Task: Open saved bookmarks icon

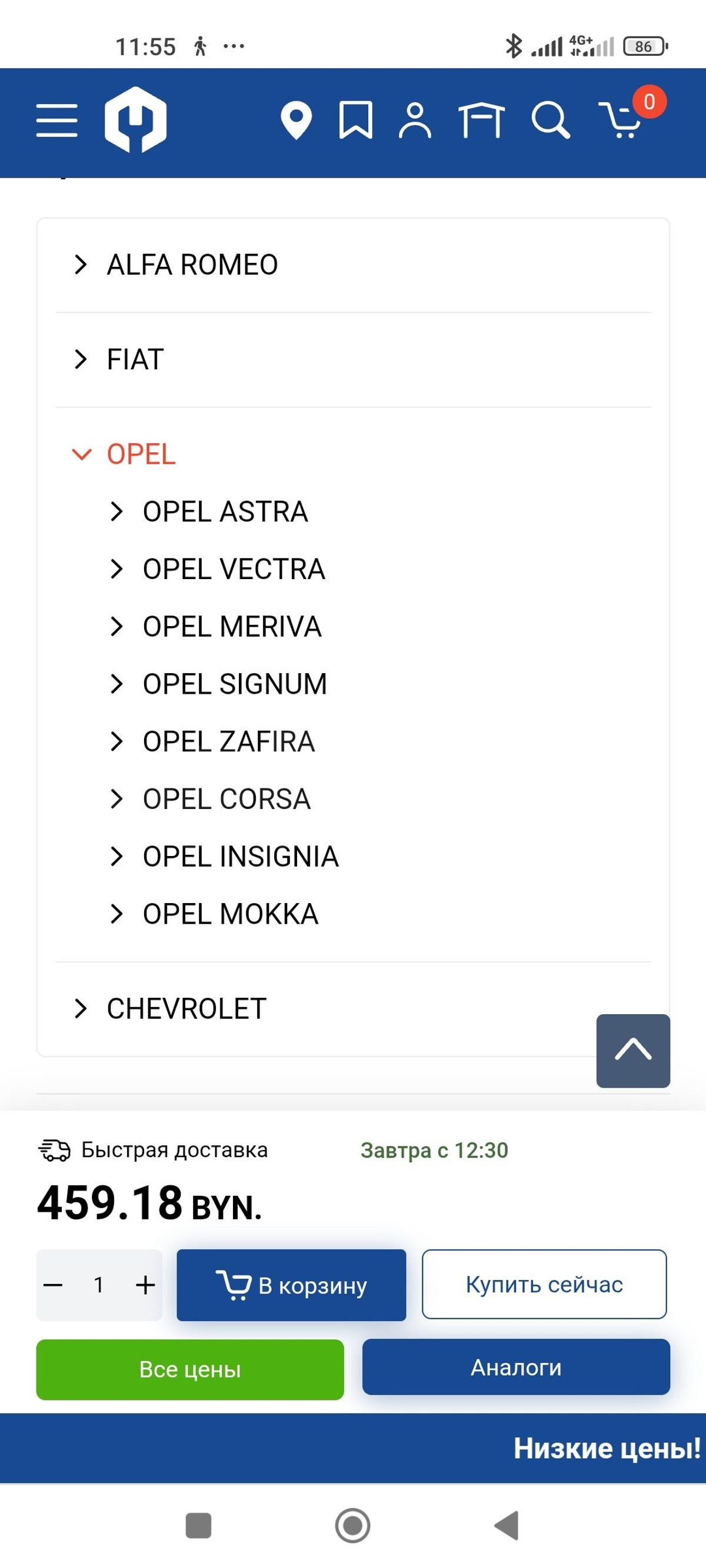Action: (356, 120)
